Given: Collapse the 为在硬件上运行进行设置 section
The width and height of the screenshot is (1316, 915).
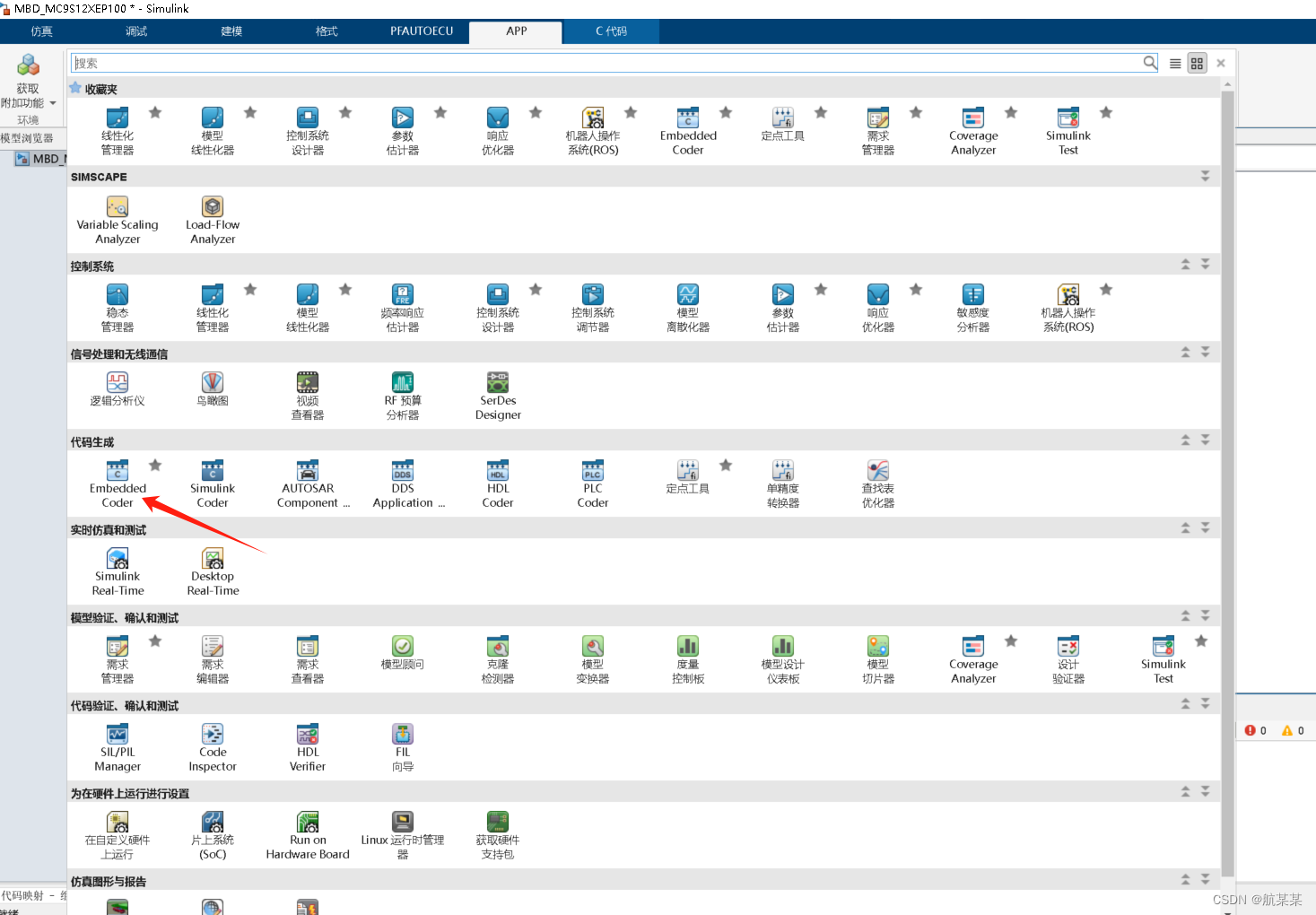Looking at the screenshot, I should [1186, 792].
